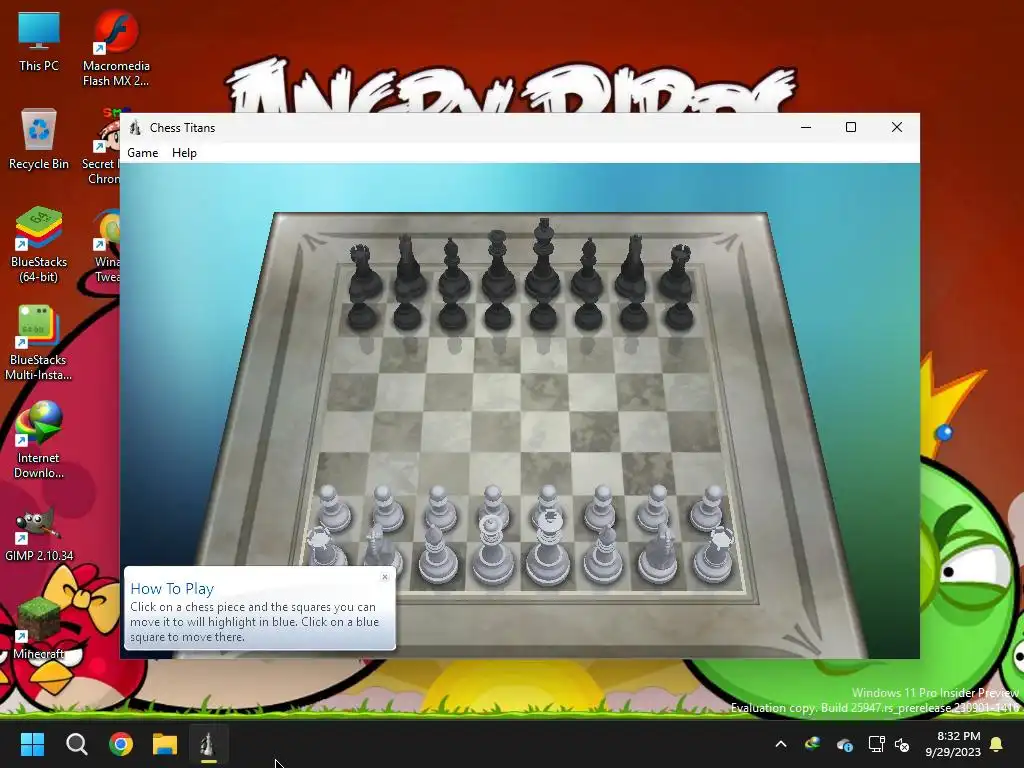Select the Recycle Bin desktop icon
Viewport: 1024px width, 768px height.
[39, 140]
